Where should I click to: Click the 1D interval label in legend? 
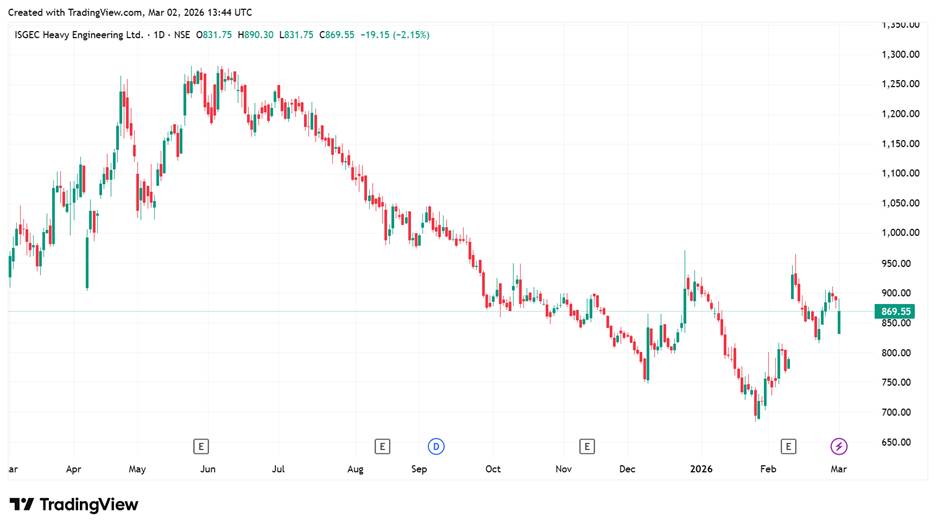pos(159,35)
